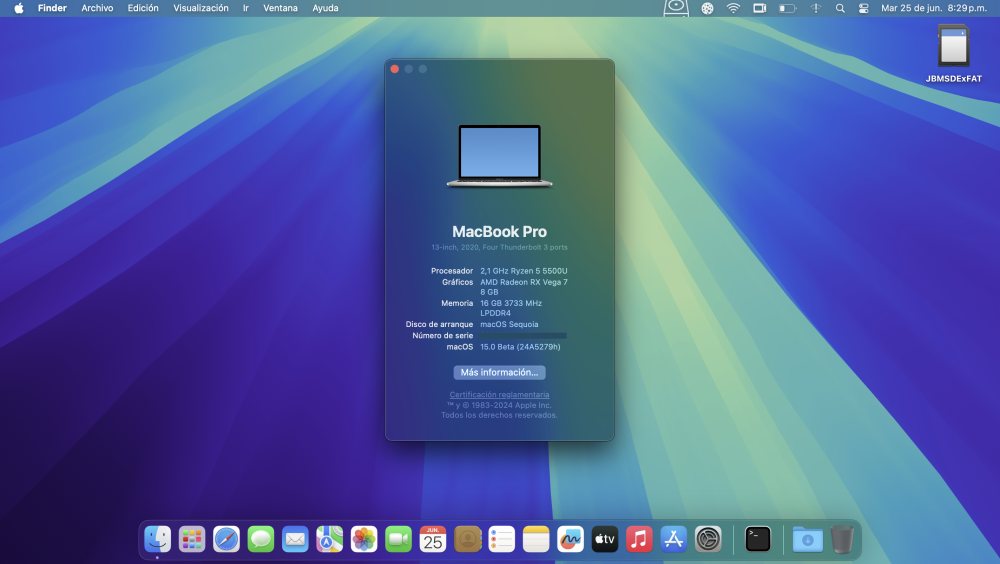Open Control Center
This screenshot has width=1000, height=564.
coord(864,8)
